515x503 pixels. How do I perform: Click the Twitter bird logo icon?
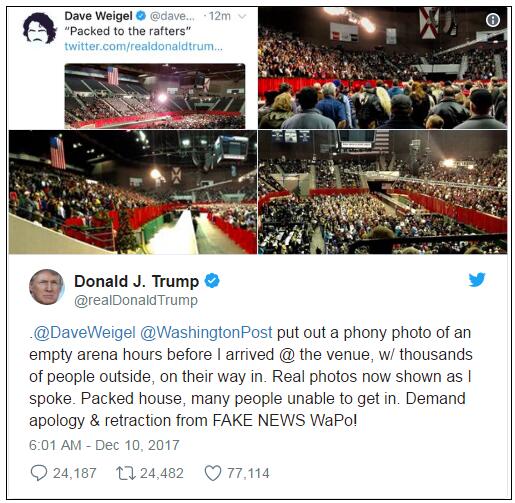pos(477,279)
